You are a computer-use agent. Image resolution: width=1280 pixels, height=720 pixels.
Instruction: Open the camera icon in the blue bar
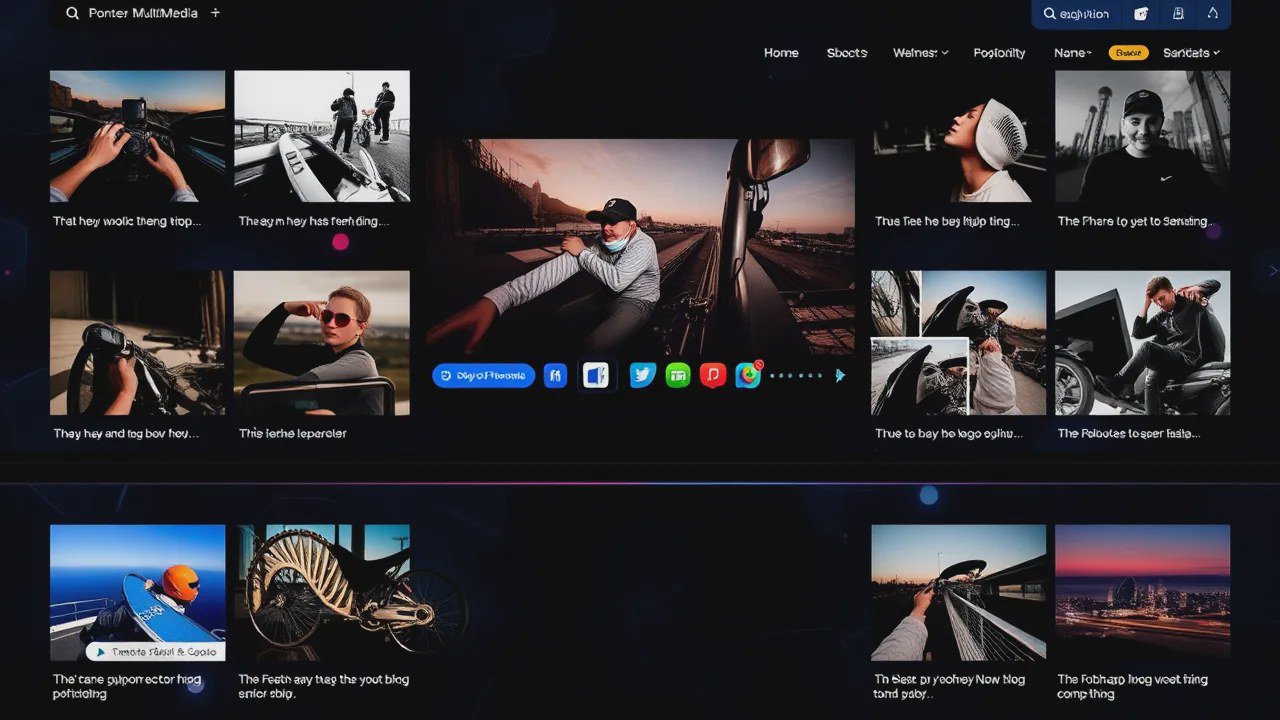(x=1141, y=14)
